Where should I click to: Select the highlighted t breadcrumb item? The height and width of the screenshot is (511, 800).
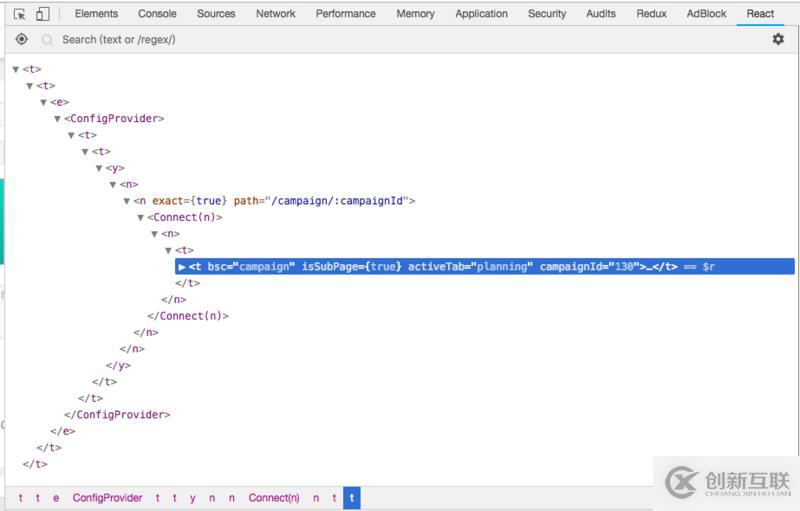coord(351,498)
